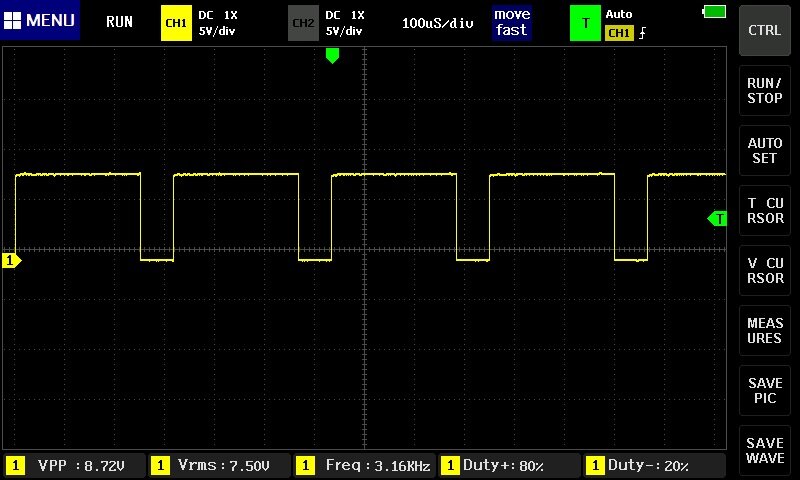Click the green T trigger level marker
Screen dimensions: 800x480
tap(717, 219)
